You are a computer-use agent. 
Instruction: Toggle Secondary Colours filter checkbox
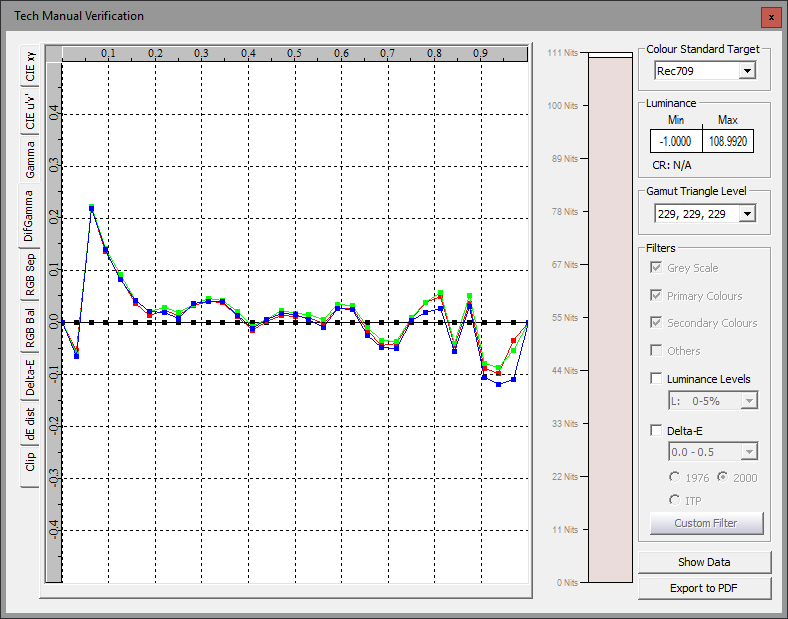point(656,323)
